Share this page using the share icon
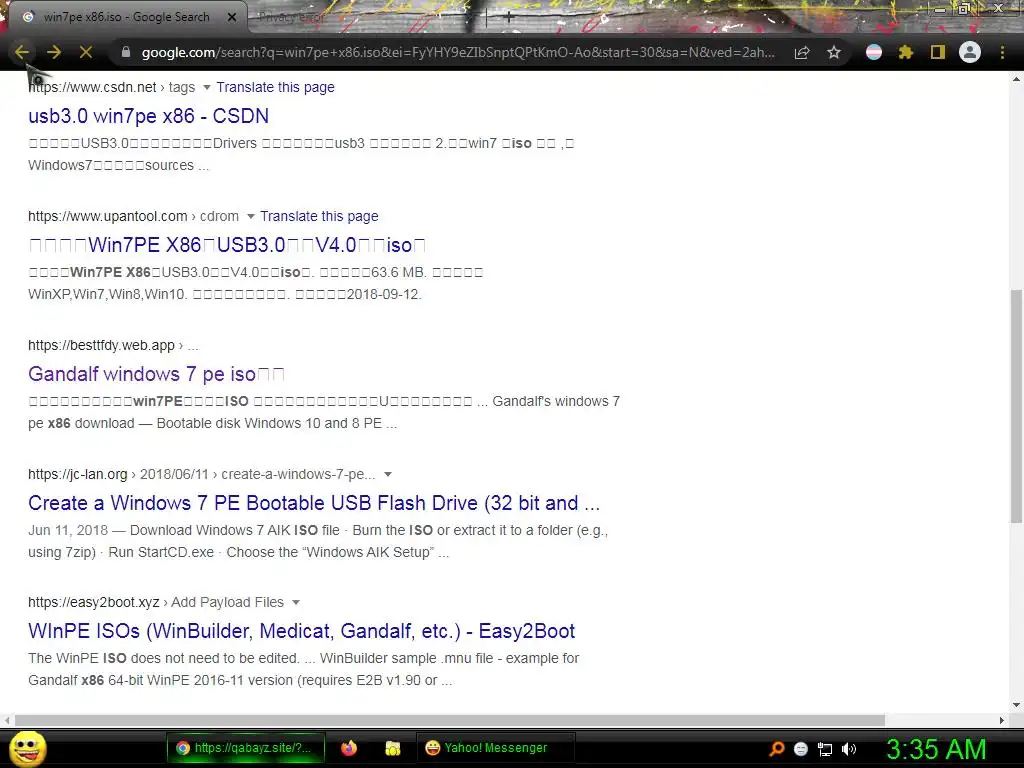 (802, 52)
